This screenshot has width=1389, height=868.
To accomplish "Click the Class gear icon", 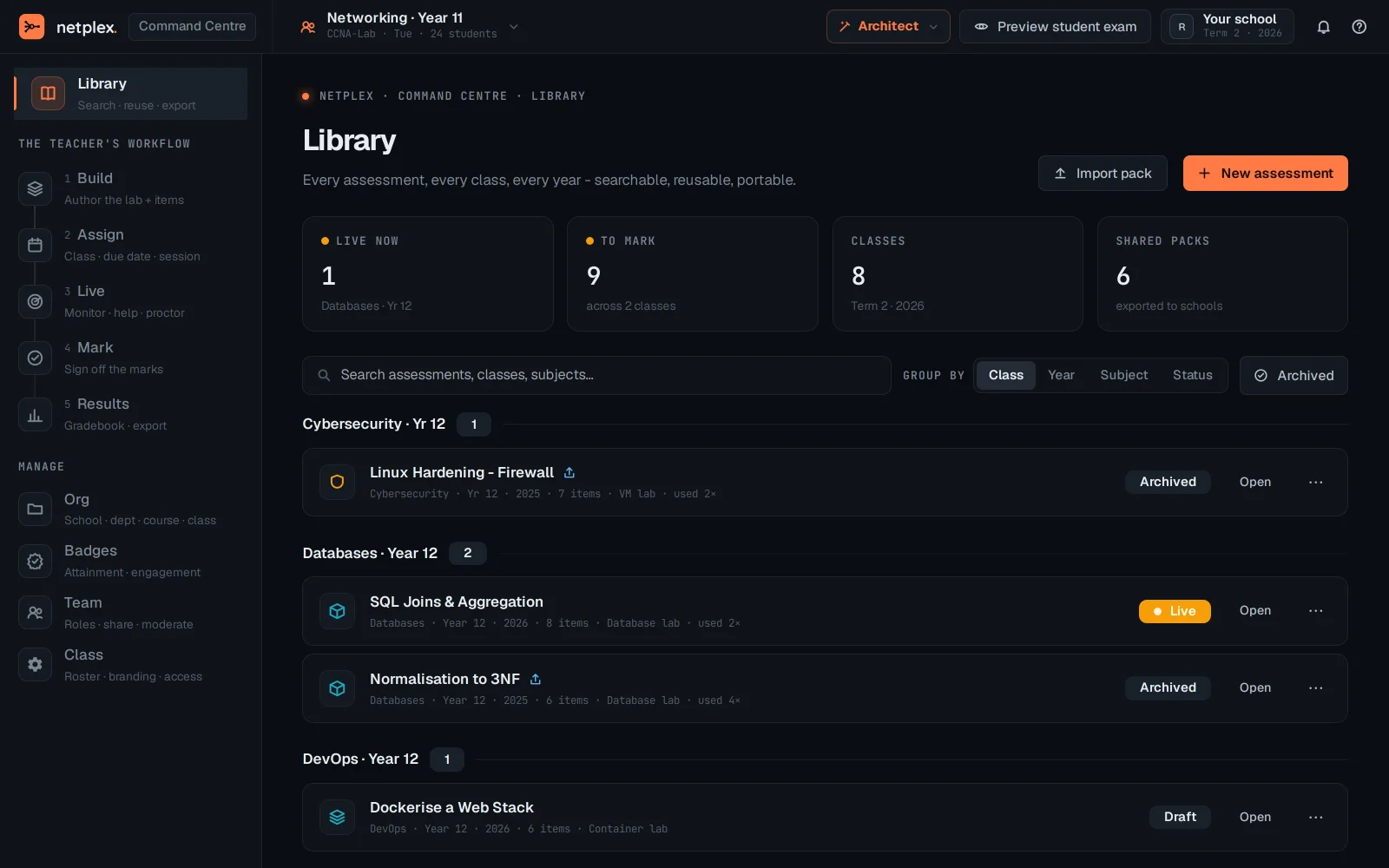I will pos(35,665).
